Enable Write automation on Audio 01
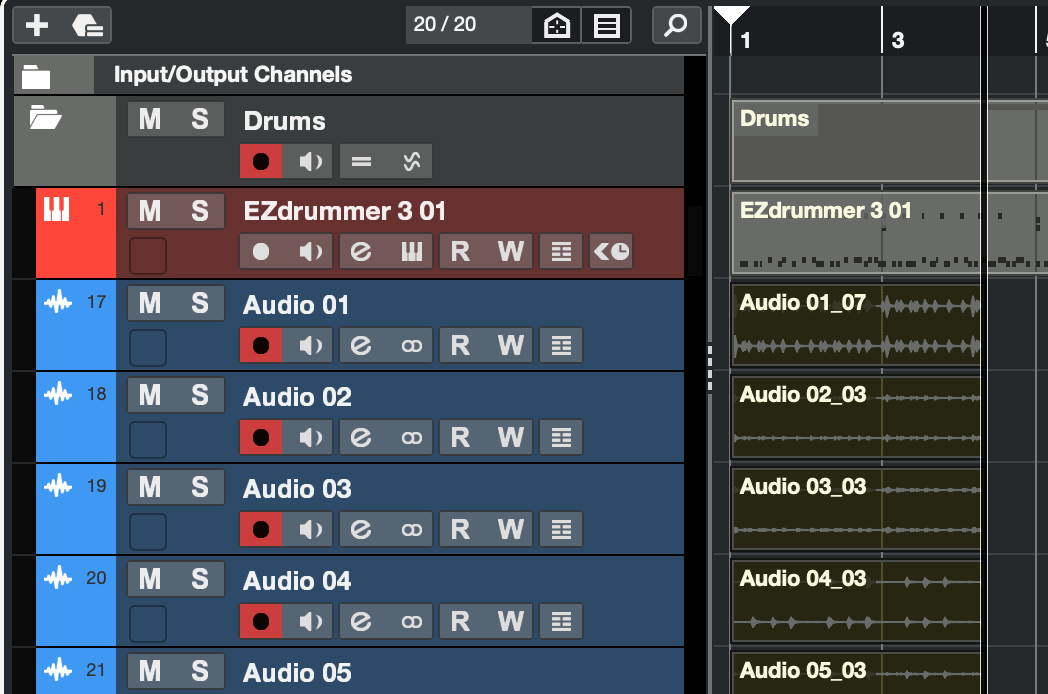This screenshot has height=694, width=1048. coord(511,345)
